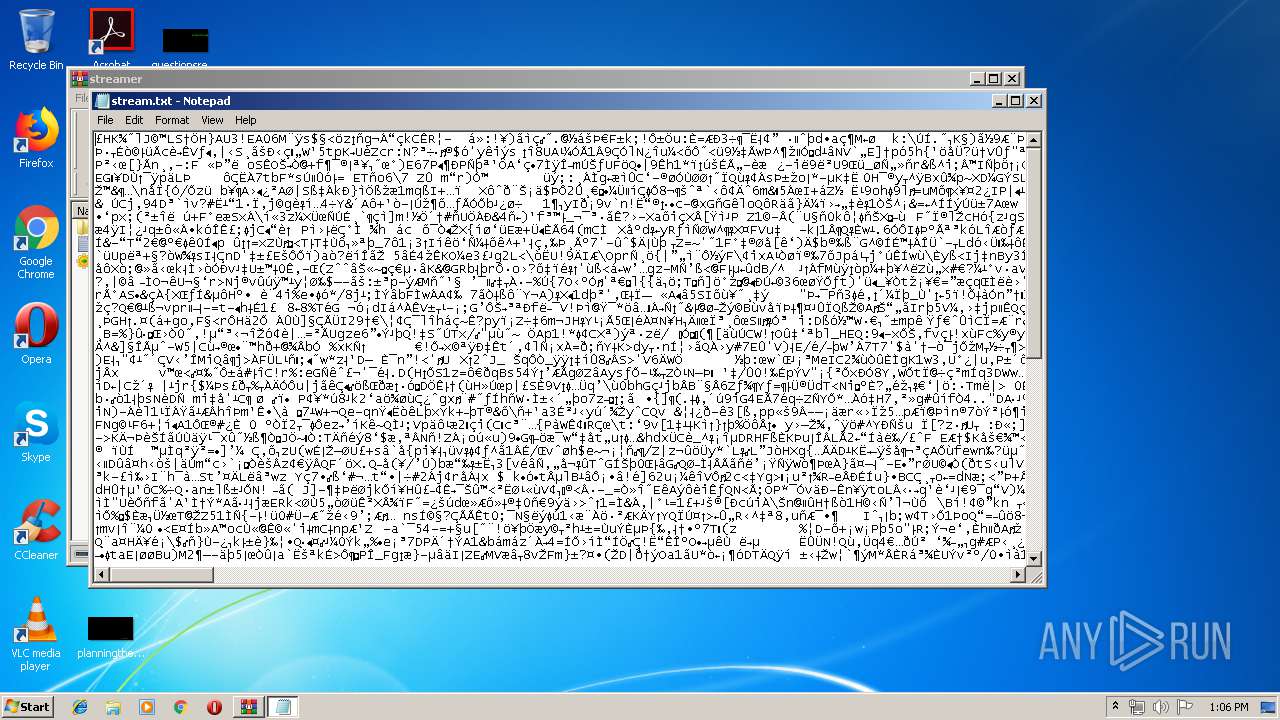The image size is (1280, 720).
Task: Click the horizontal scrollbar left arrow
Action: (x=102, y=574)
